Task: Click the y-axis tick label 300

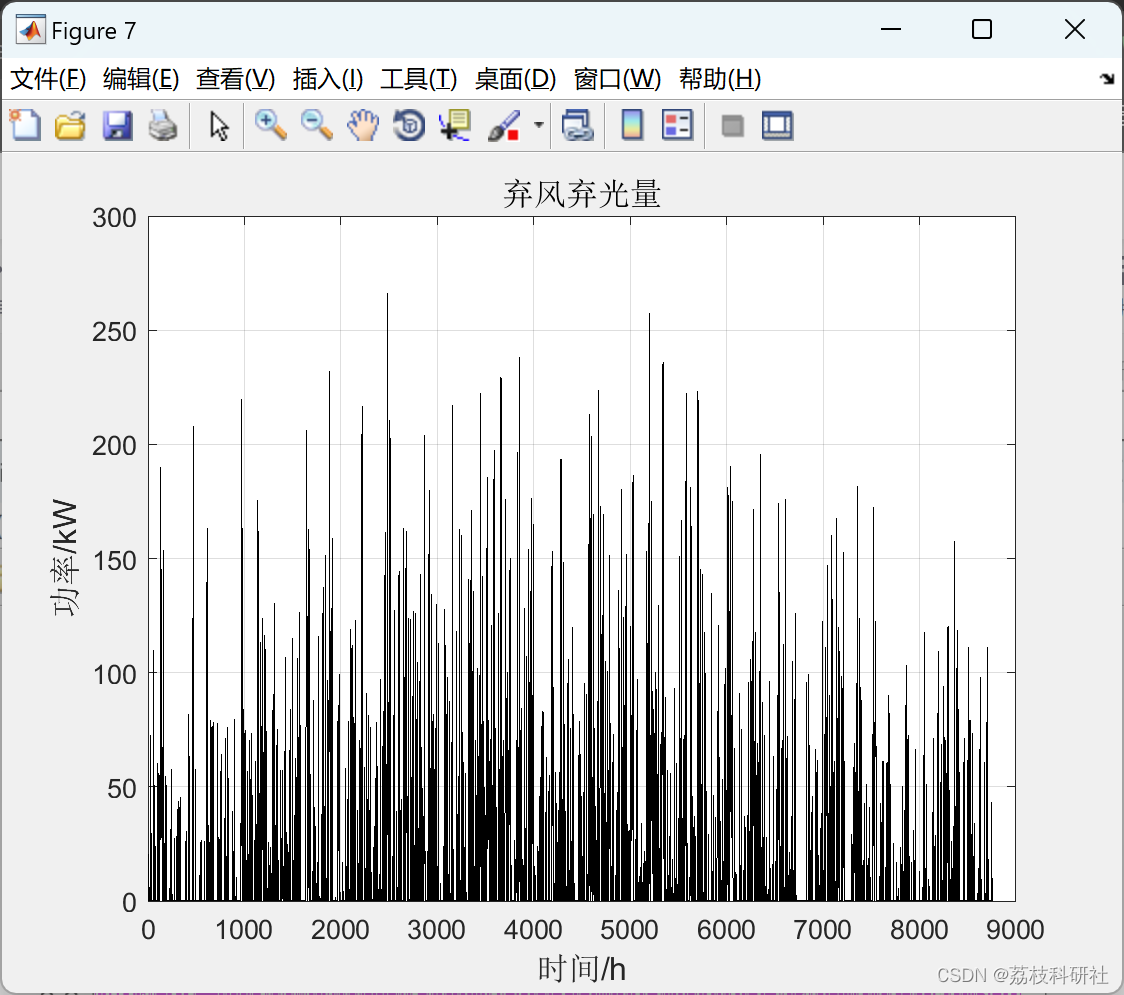Action: pos(114,218)
